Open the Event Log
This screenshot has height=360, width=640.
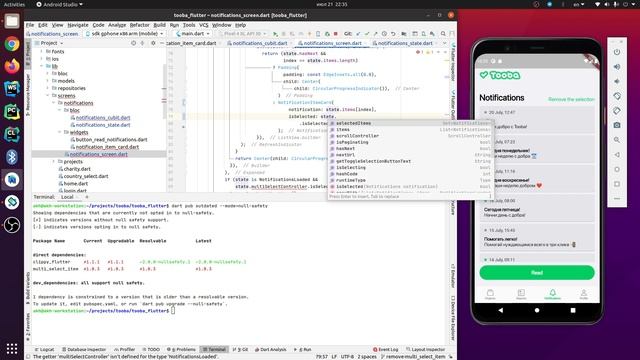[x=385, y=350]
